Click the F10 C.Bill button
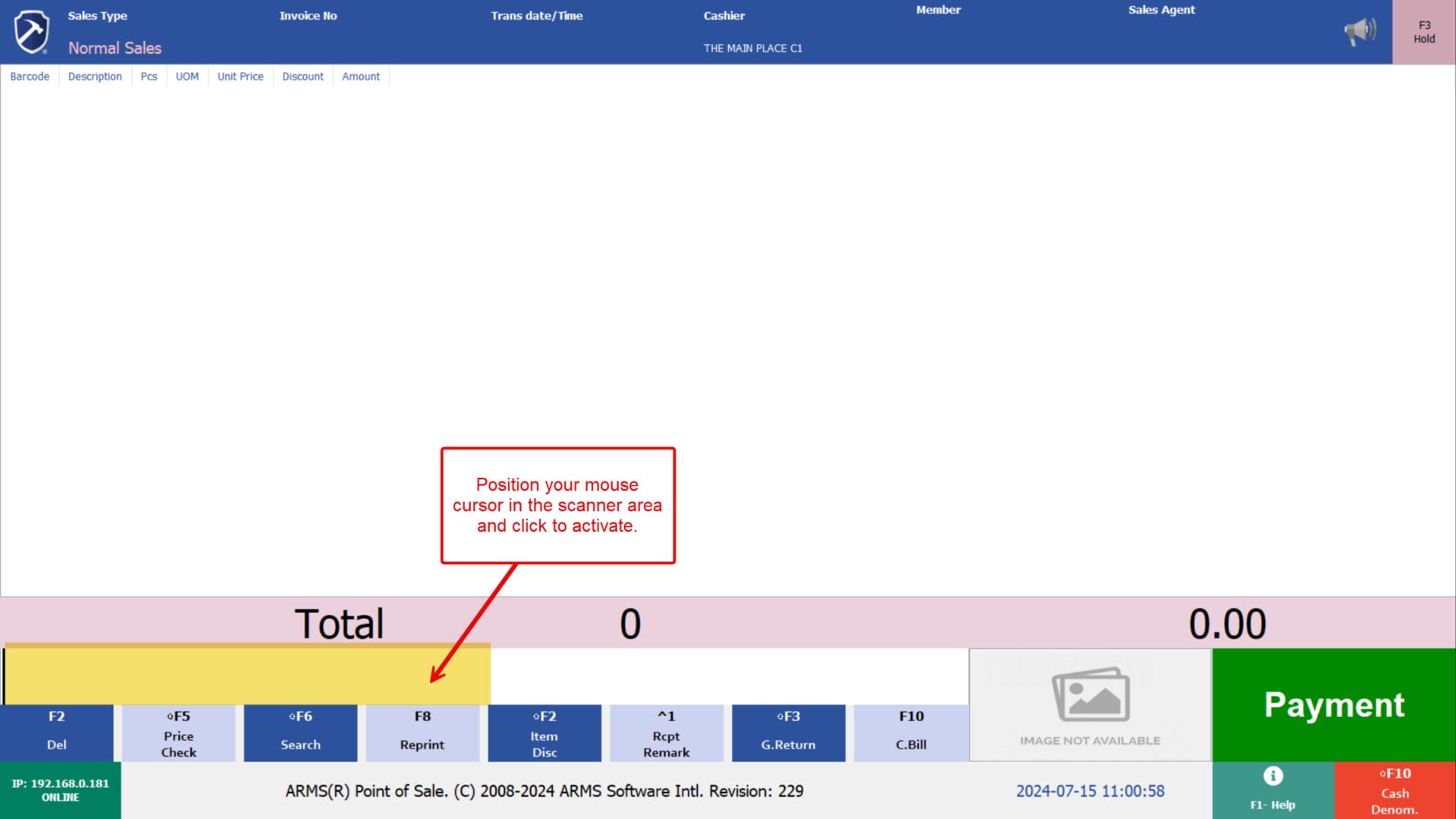This screenshot has height=819, width=1456. [x=911, y=733]
